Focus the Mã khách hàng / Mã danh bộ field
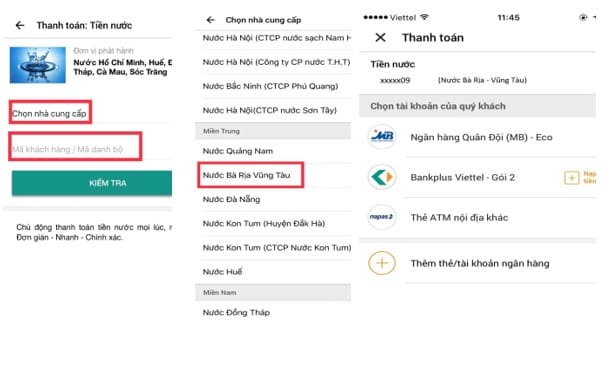The image size is (607, 392). click(x=75, y=147)
